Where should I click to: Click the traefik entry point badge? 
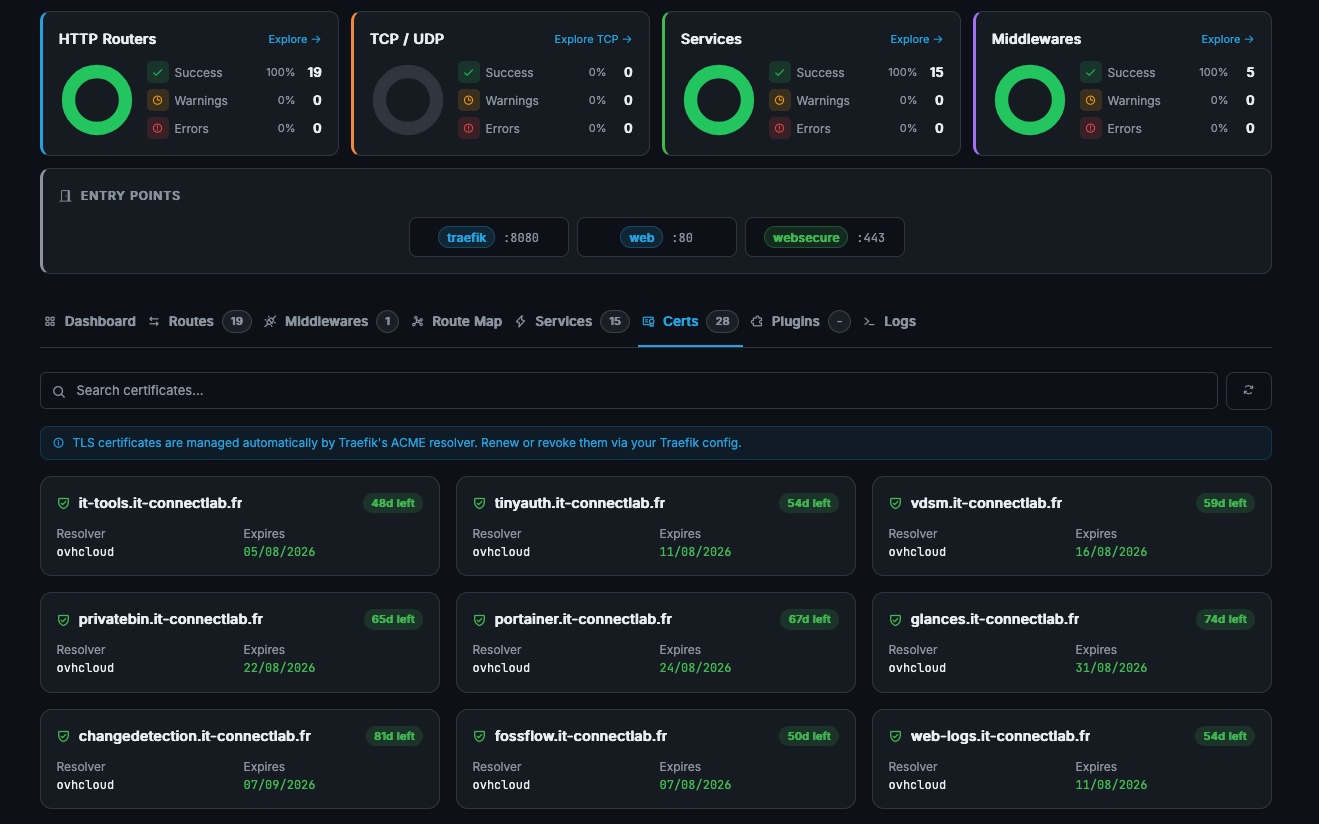(467, 237)
